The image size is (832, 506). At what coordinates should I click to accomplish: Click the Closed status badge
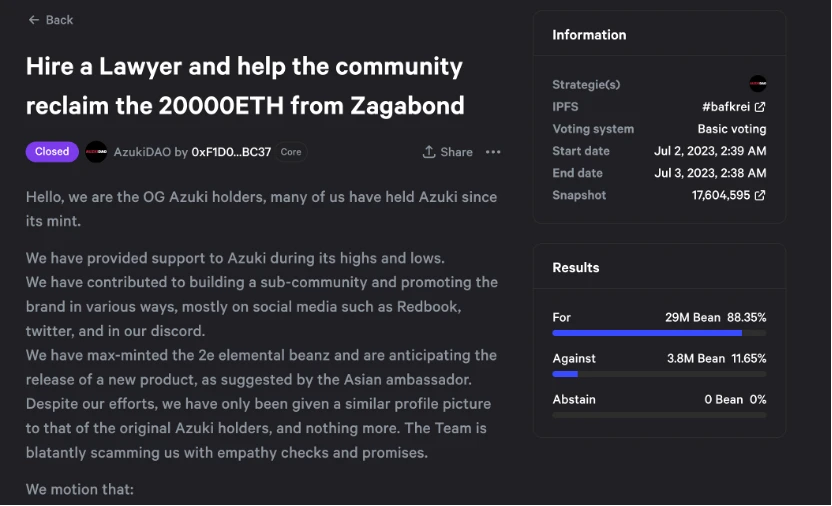(52, 152)
